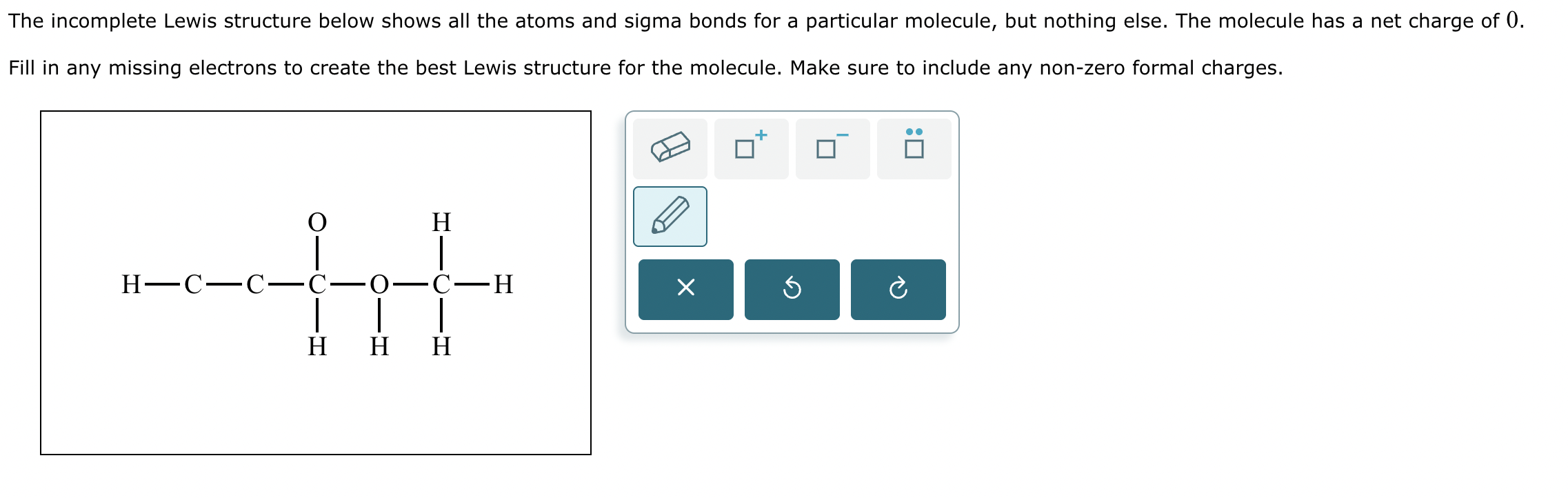
Task: Click the carbonyl carbon in the structure
Action: click(x=317, y=284)
